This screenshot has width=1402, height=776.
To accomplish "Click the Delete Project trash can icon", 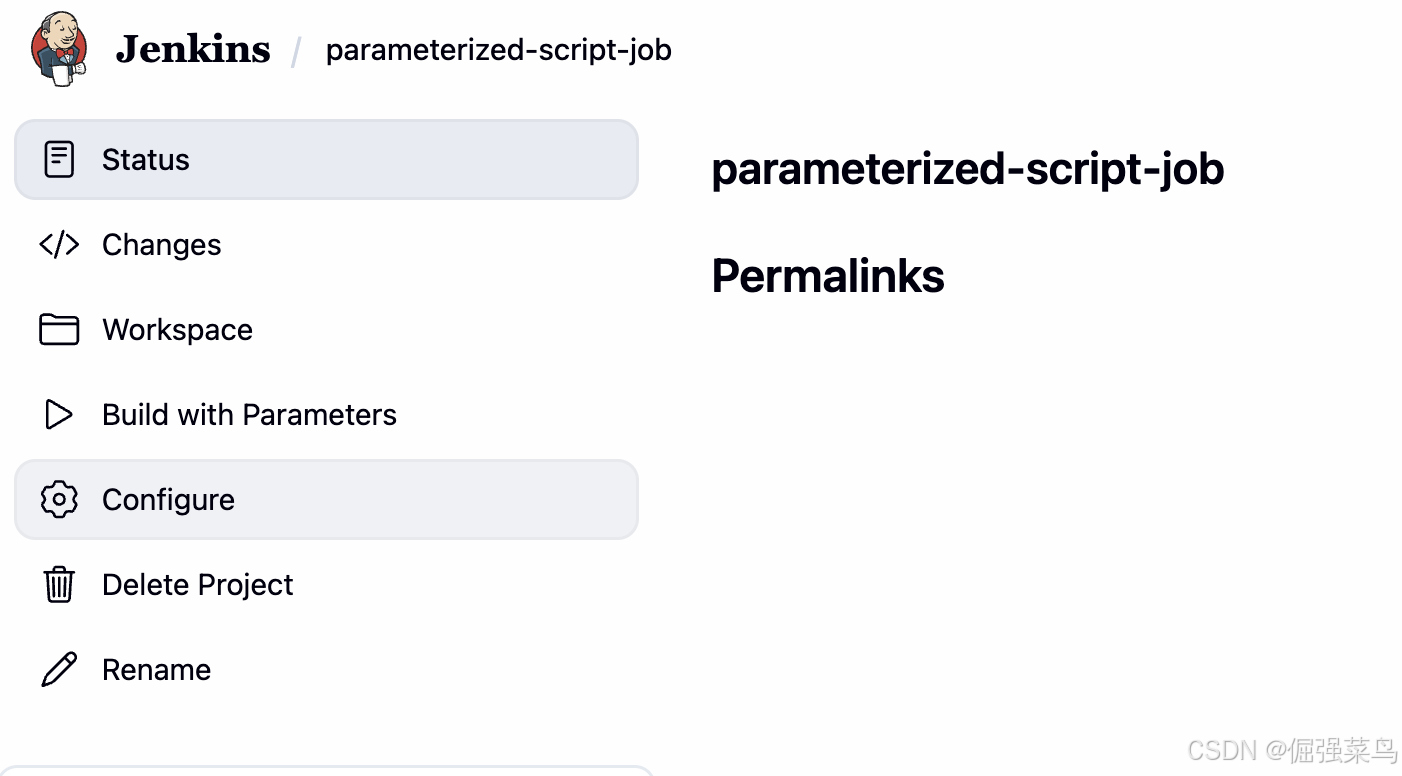I will pos(59,585).
